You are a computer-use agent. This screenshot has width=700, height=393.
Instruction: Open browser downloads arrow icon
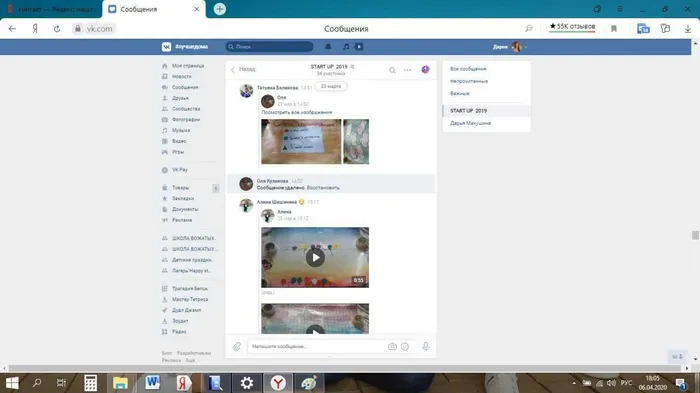688,29
